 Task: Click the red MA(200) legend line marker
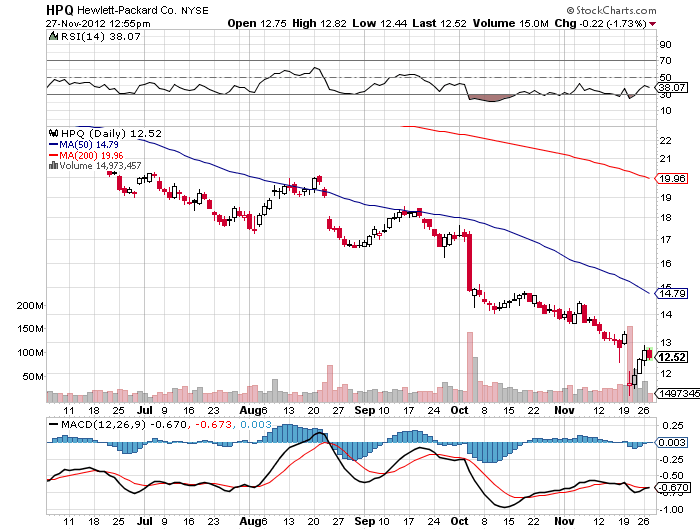click(53, 155)
